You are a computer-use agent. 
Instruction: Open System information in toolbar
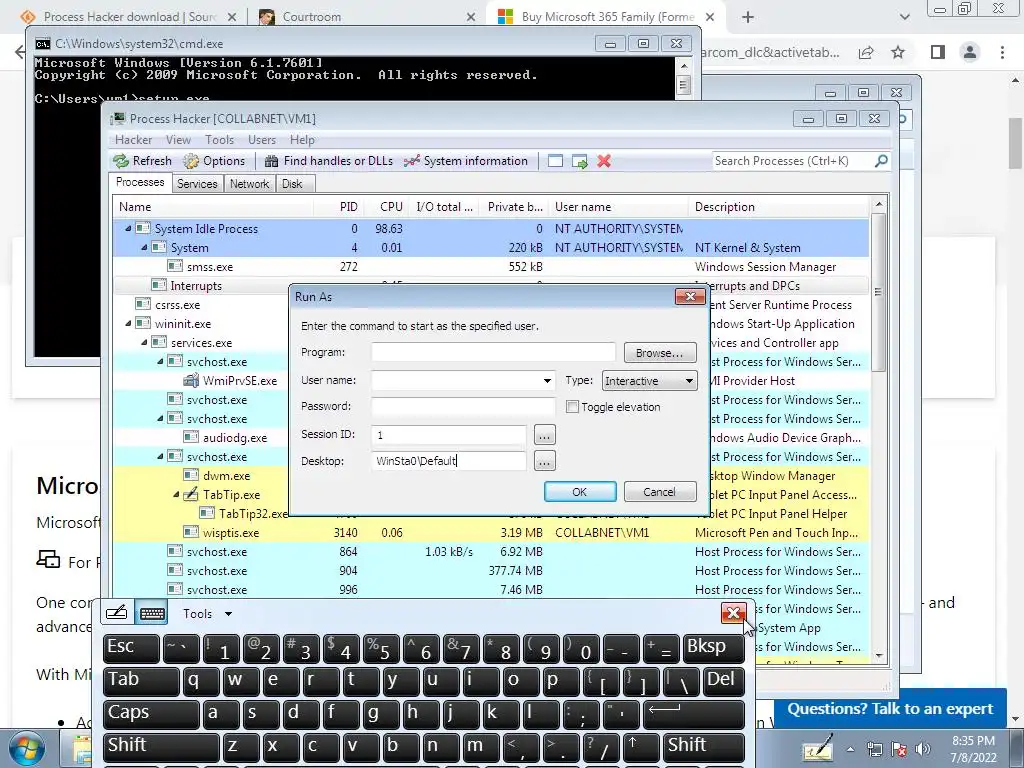click(466, 161)
